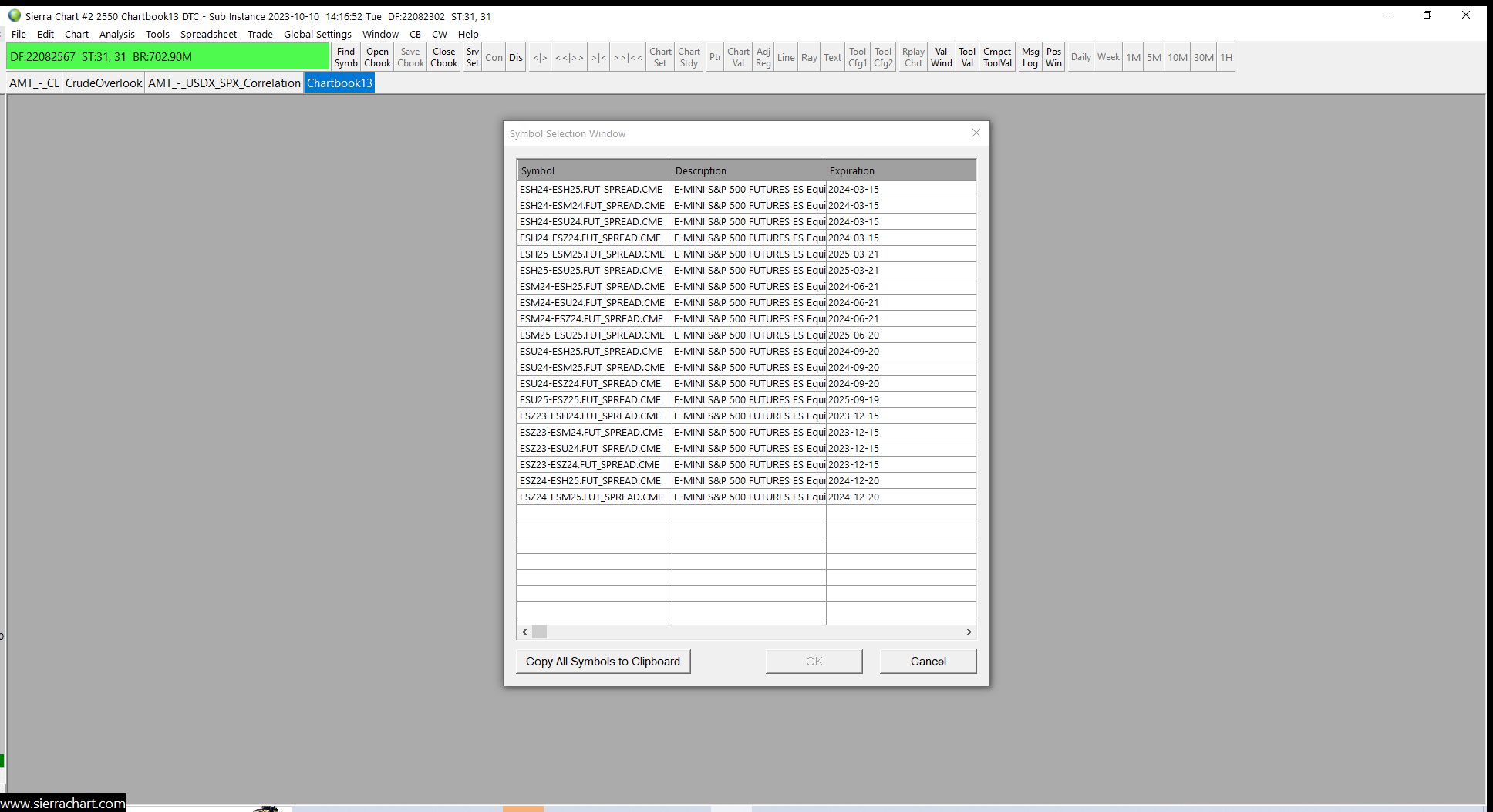Switch chart to Week timeframe

tap(1109, 57)
